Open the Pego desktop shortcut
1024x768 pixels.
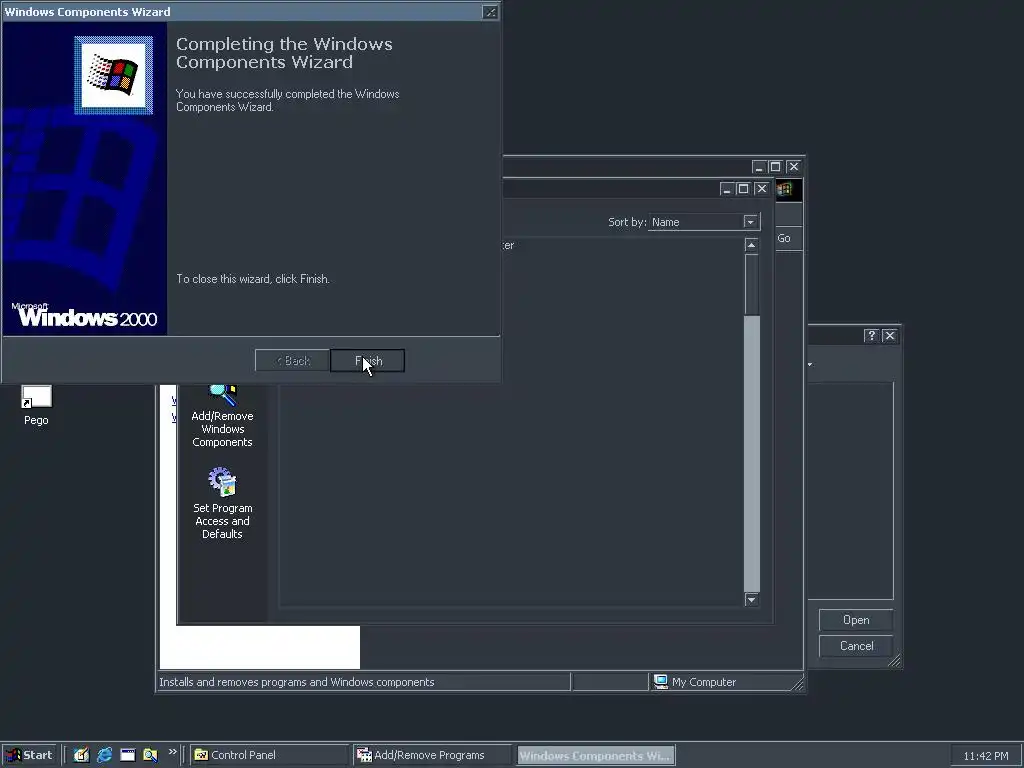pos(36,405)
